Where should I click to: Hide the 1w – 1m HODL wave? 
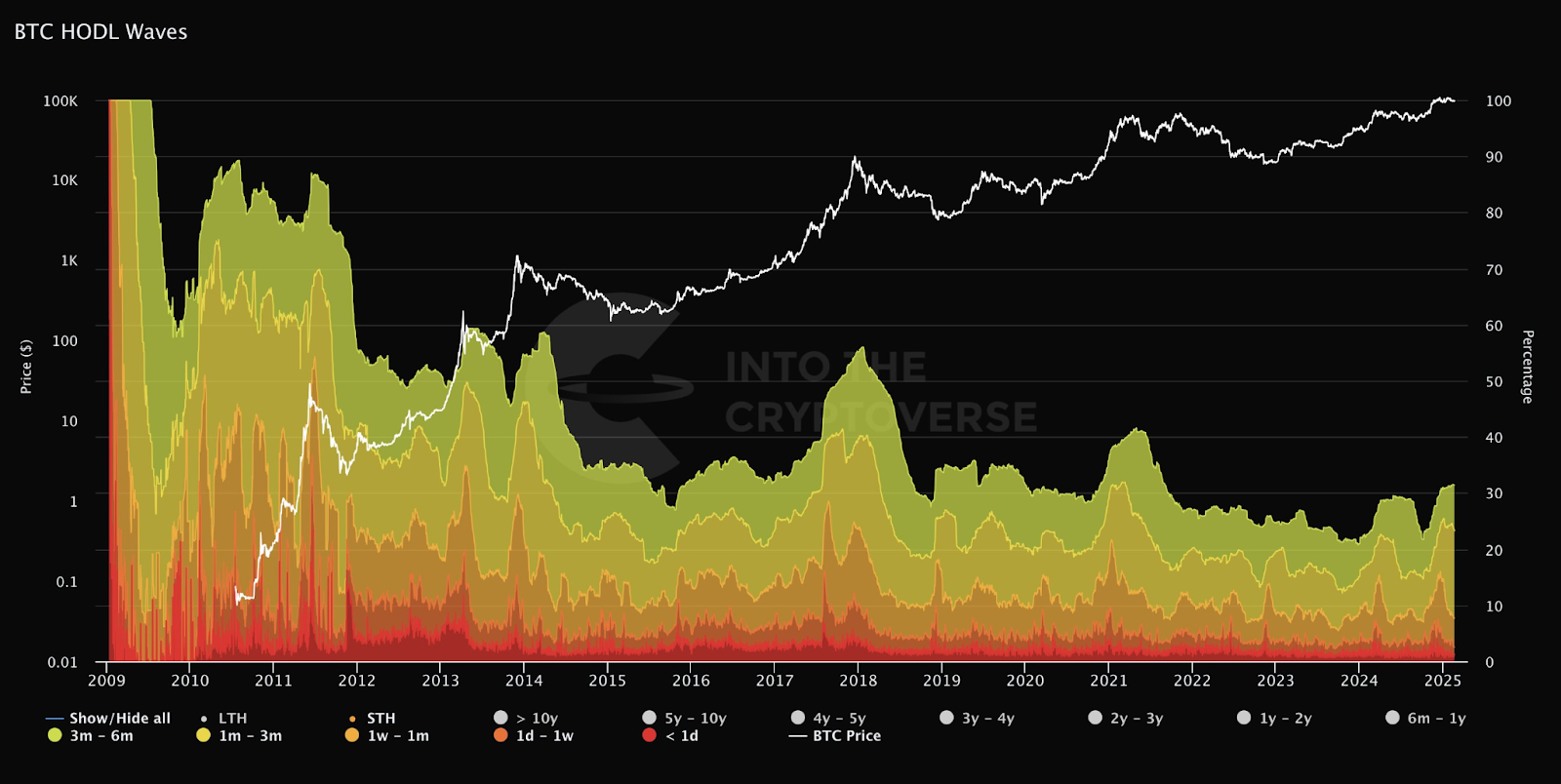(387, 735)
